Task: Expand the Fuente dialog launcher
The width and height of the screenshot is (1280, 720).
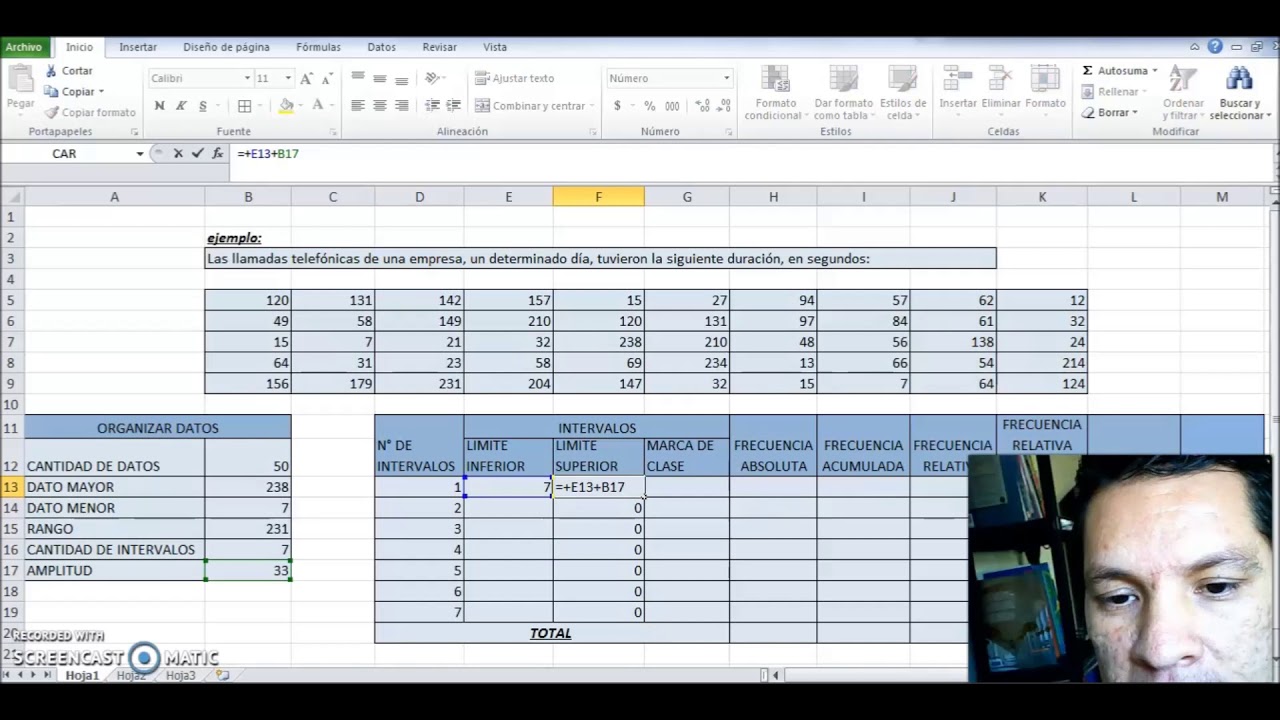Action: coord(332,132)
